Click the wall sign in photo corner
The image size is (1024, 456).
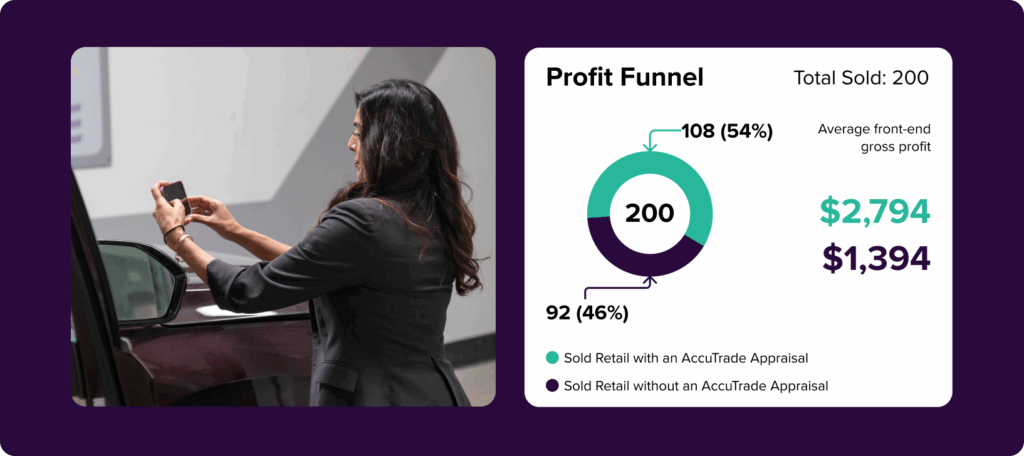[89, 105]
